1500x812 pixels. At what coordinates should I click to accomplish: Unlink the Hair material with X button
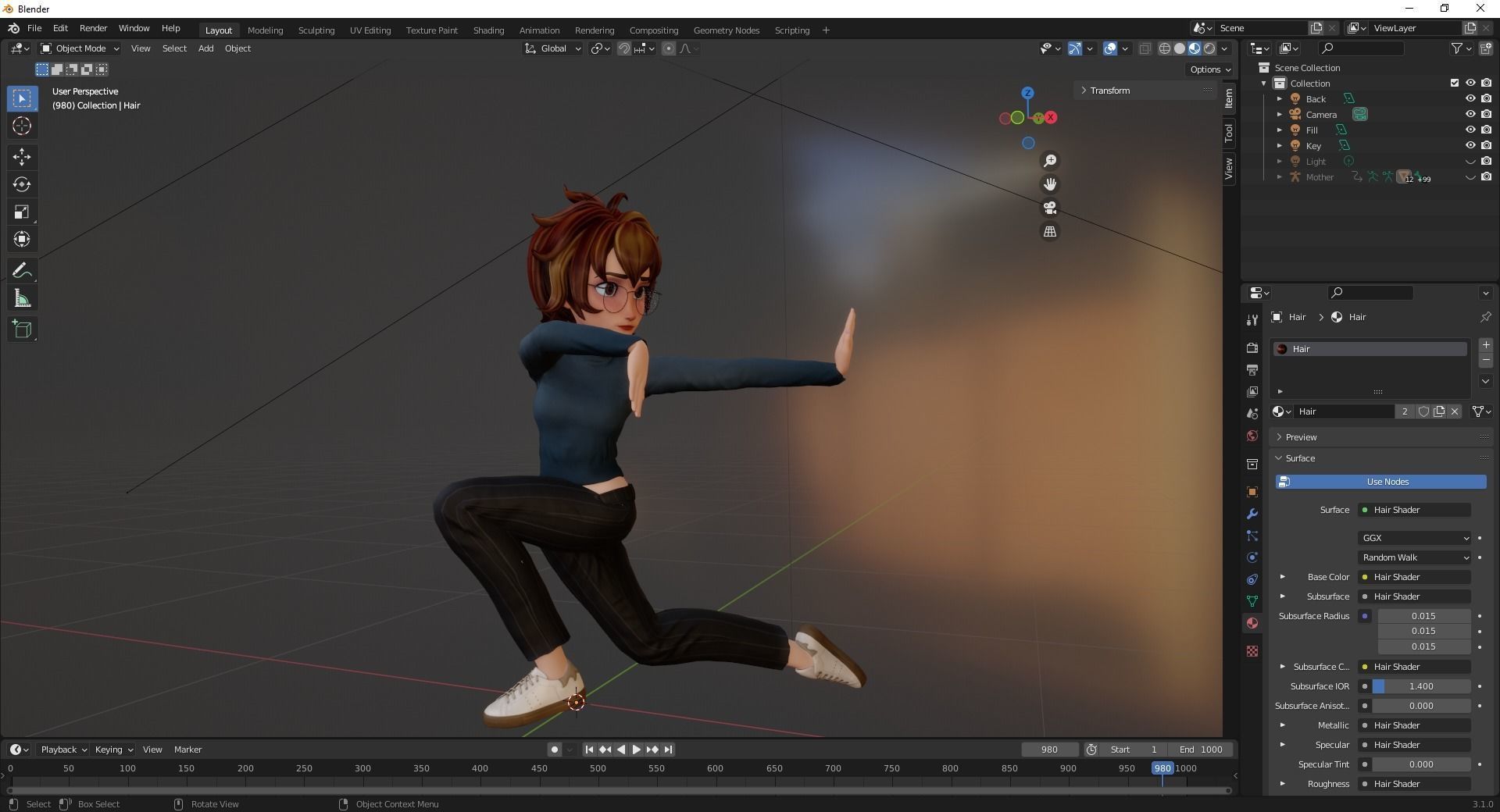point(1454,411)
